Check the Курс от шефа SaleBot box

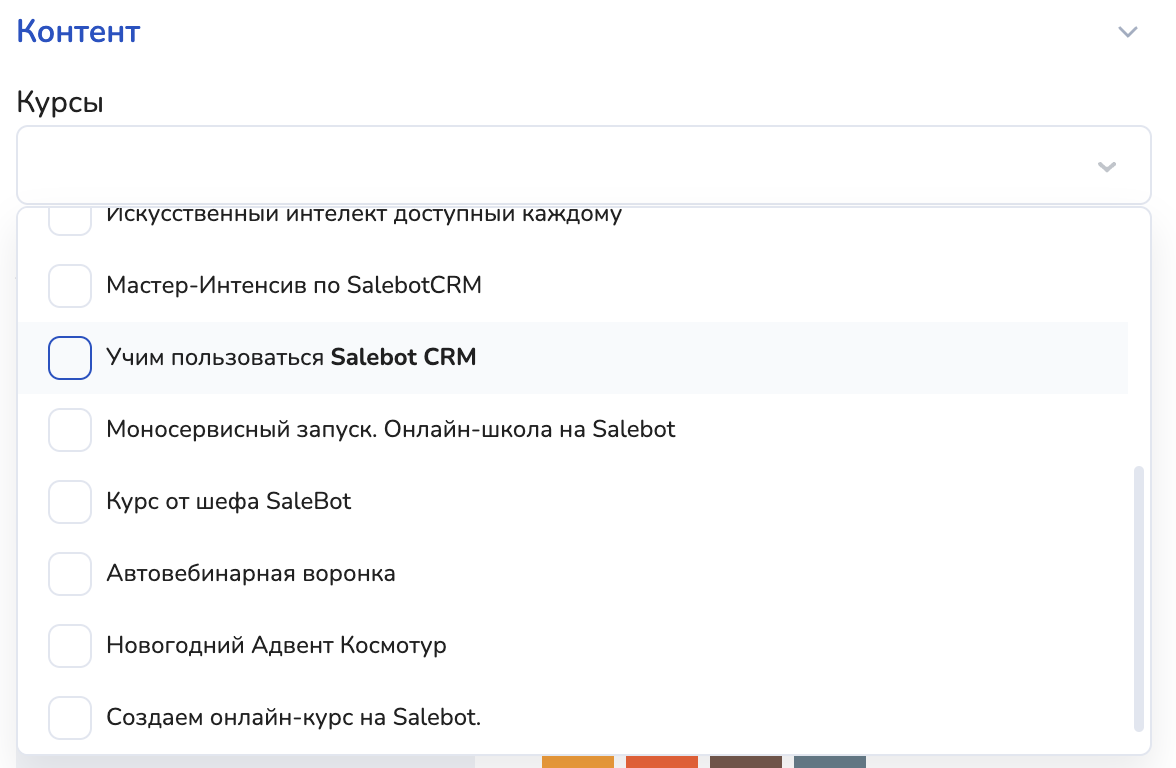70,502
